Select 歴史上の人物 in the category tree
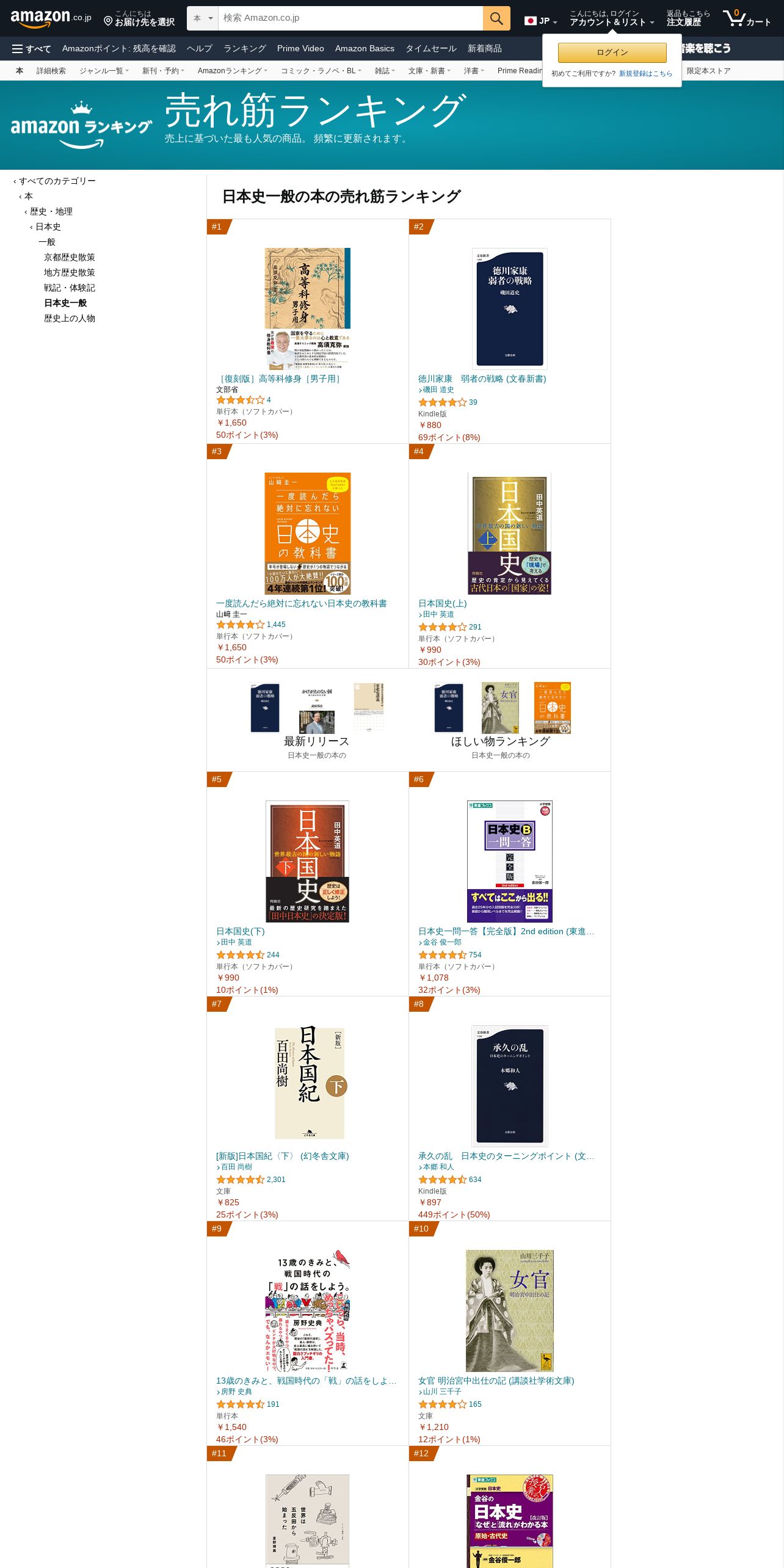The width and height of the screenshot is (784, 1568). click(70, 319)
